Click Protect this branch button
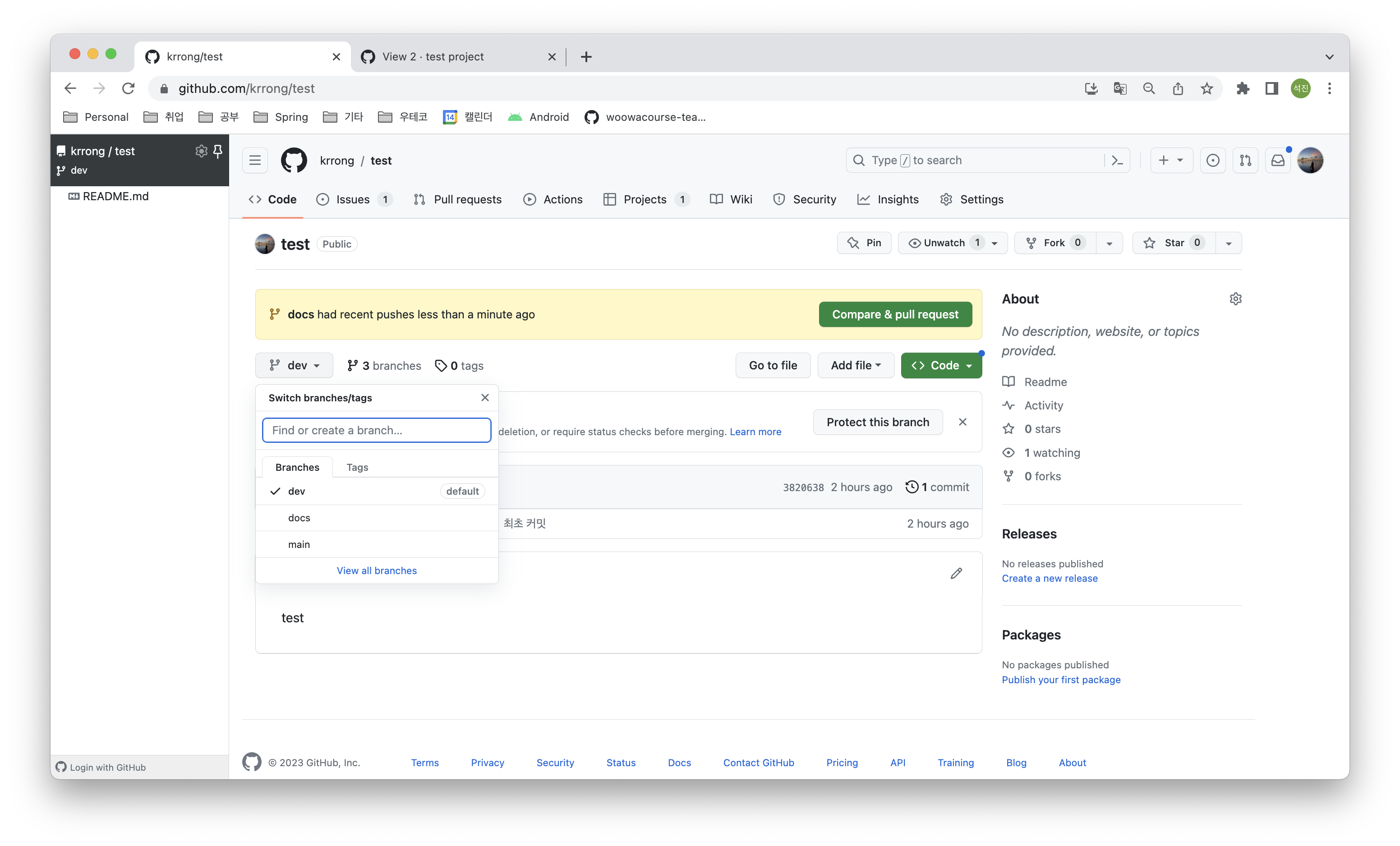This screenshot has height=846, width=1400. (x=878, y=422)
